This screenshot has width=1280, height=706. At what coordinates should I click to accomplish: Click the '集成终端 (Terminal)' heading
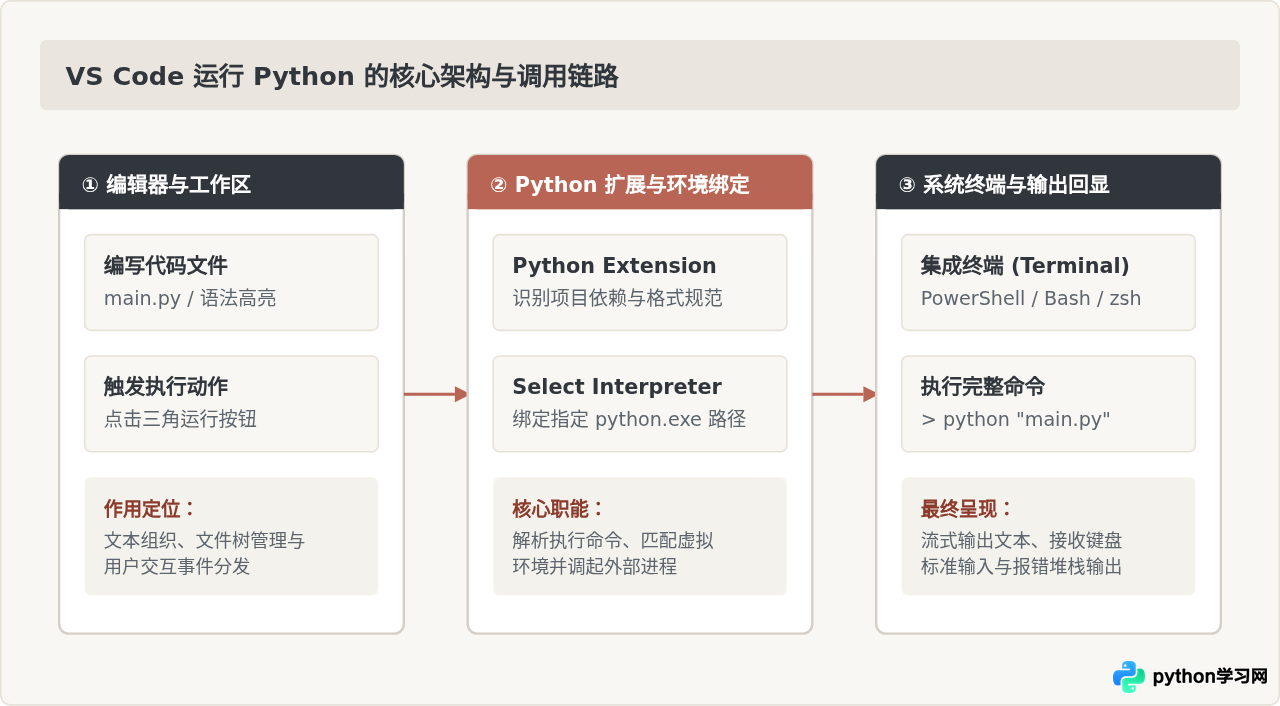coord(1025,265)
